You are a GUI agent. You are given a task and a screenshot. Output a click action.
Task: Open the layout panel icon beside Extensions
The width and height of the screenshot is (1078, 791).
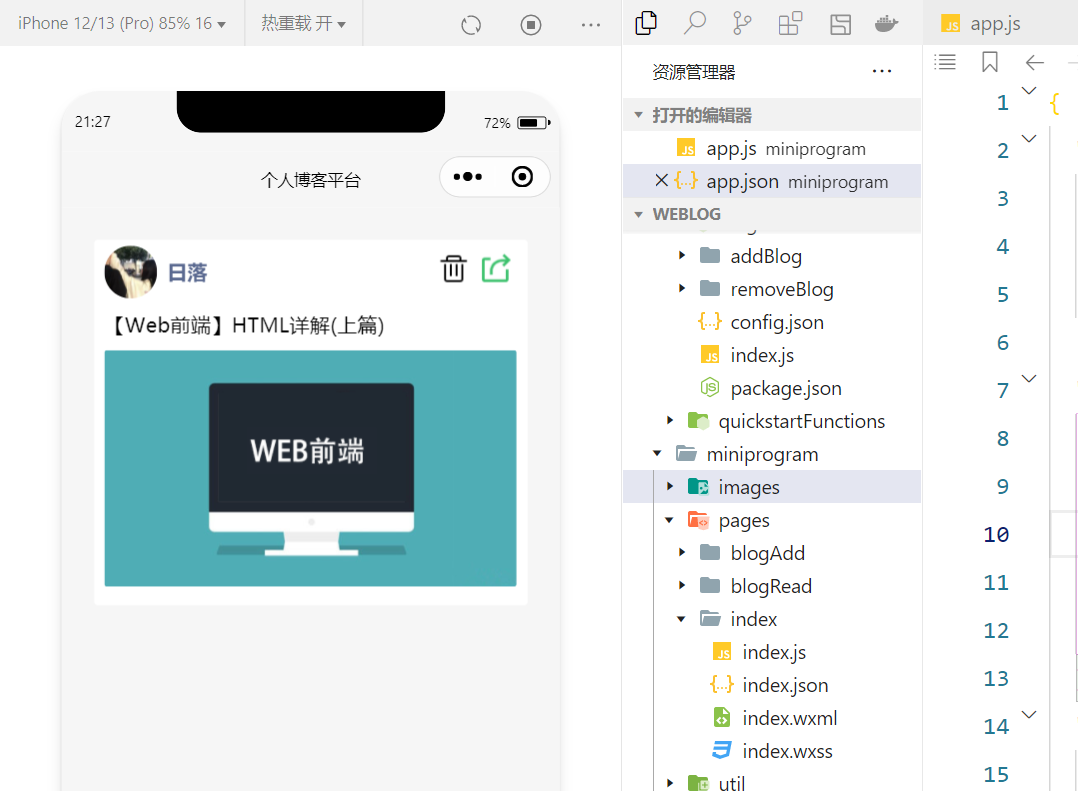pos(840,25)
